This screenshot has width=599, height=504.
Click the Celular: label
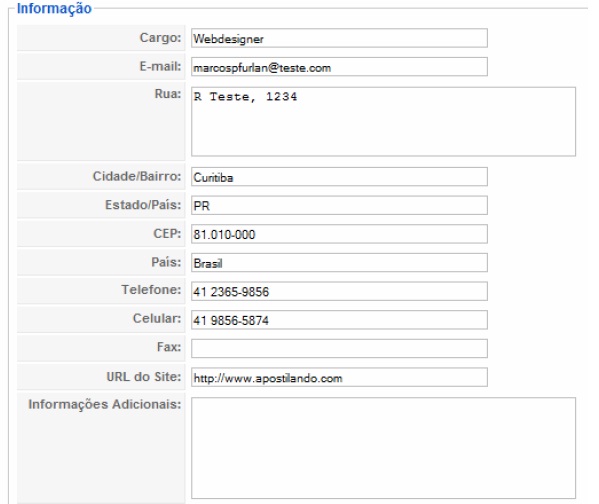157,318
